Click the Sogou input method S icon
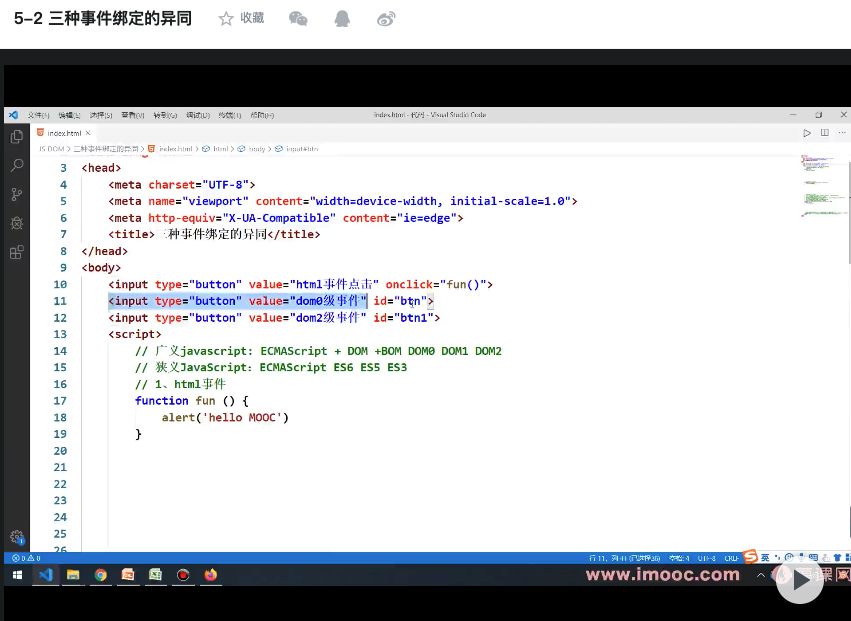 750,556
